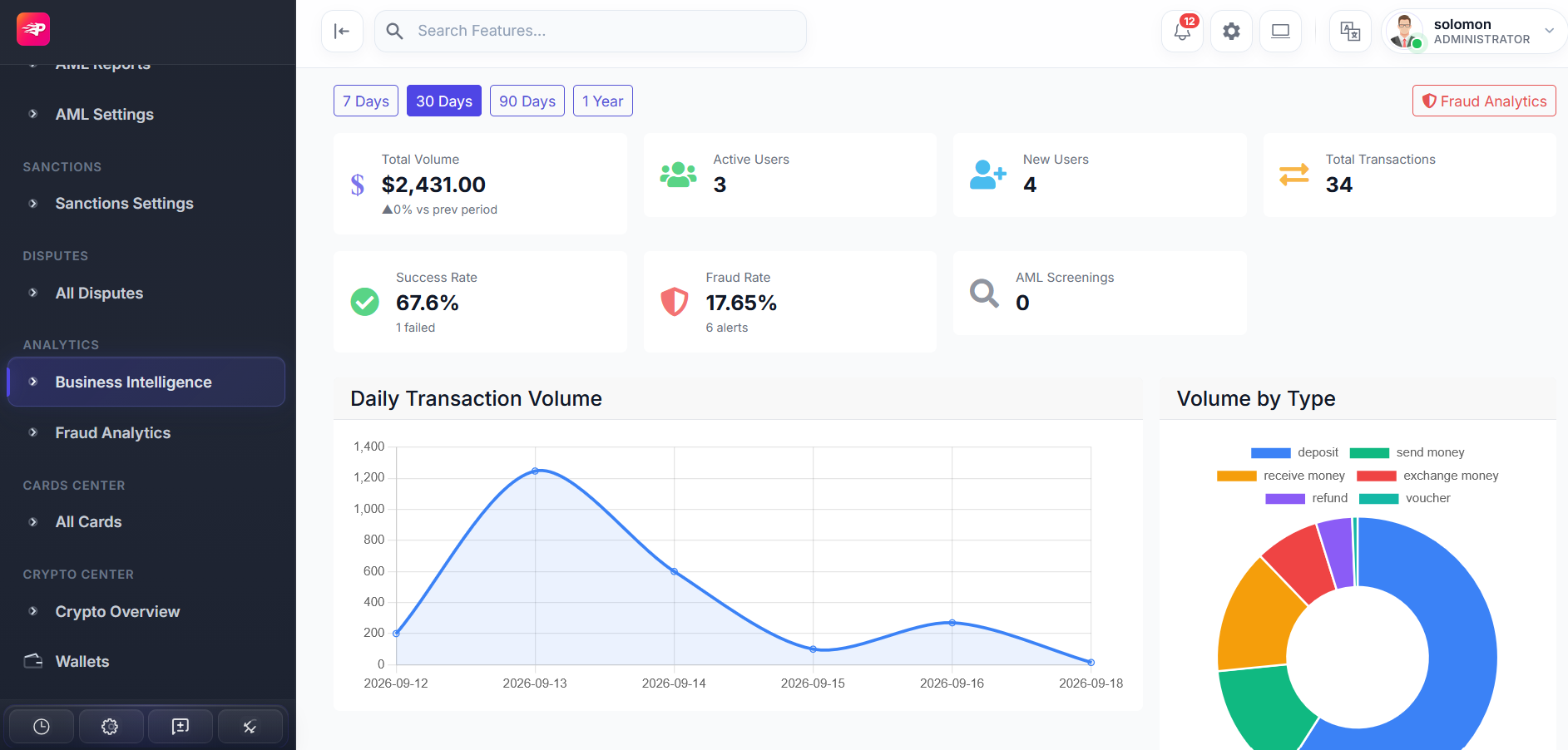
Task: Click the 2026-09-16 data point
Action: pyautogui.click(x=952, y=623)
